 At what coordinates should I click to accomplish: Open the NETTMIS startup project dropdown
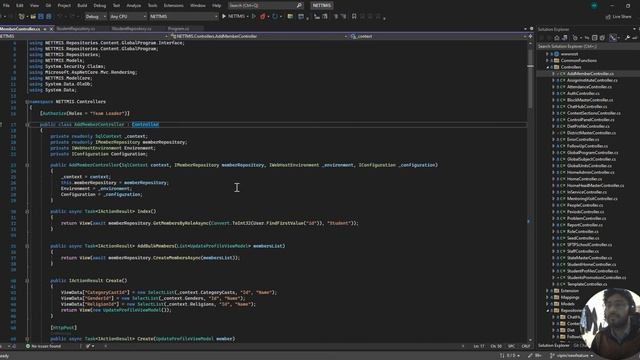coord(183,16)
